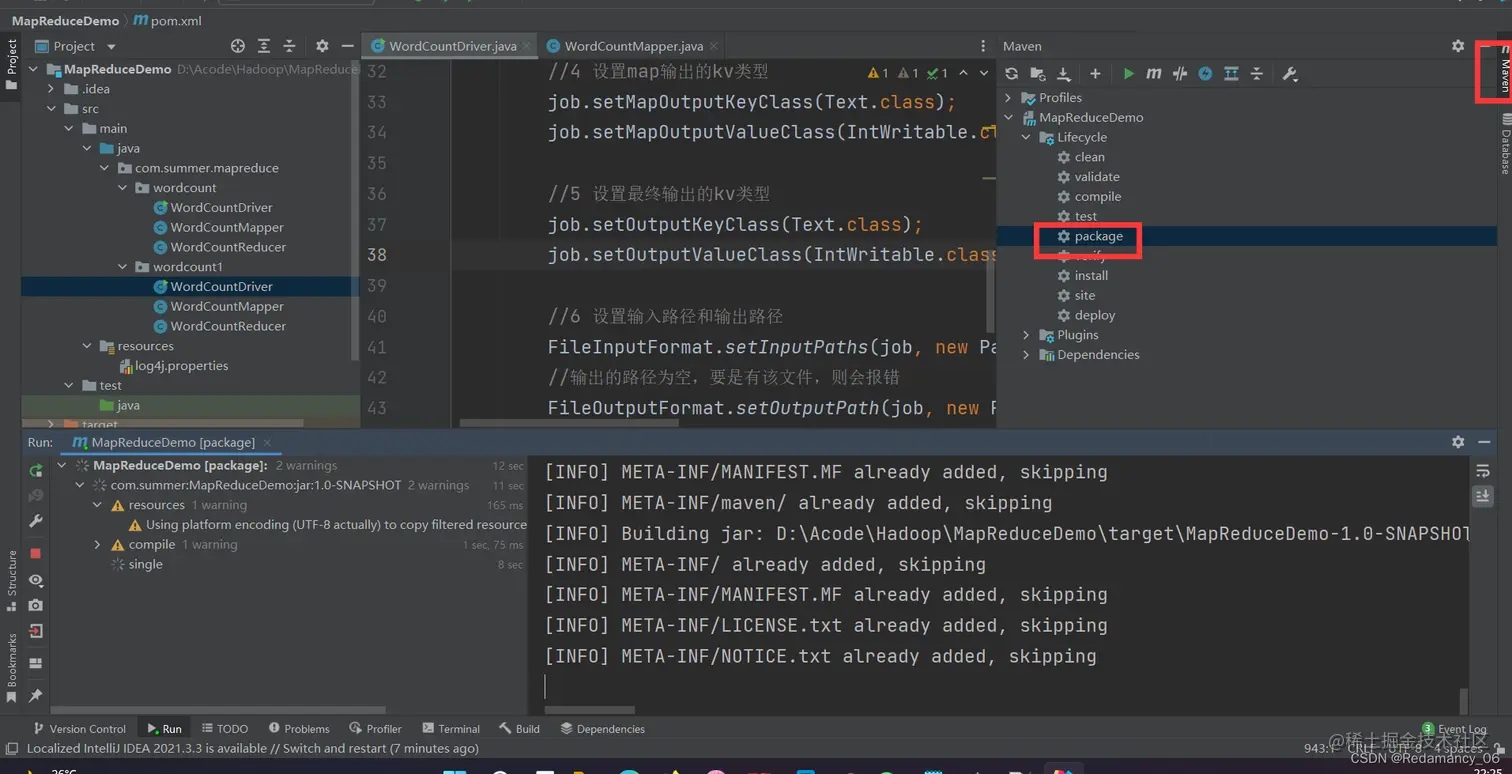This screenshot has width=1512, height=774.
Task: Download sources and documentation Maven icon
Action: tap(1064, 74)
